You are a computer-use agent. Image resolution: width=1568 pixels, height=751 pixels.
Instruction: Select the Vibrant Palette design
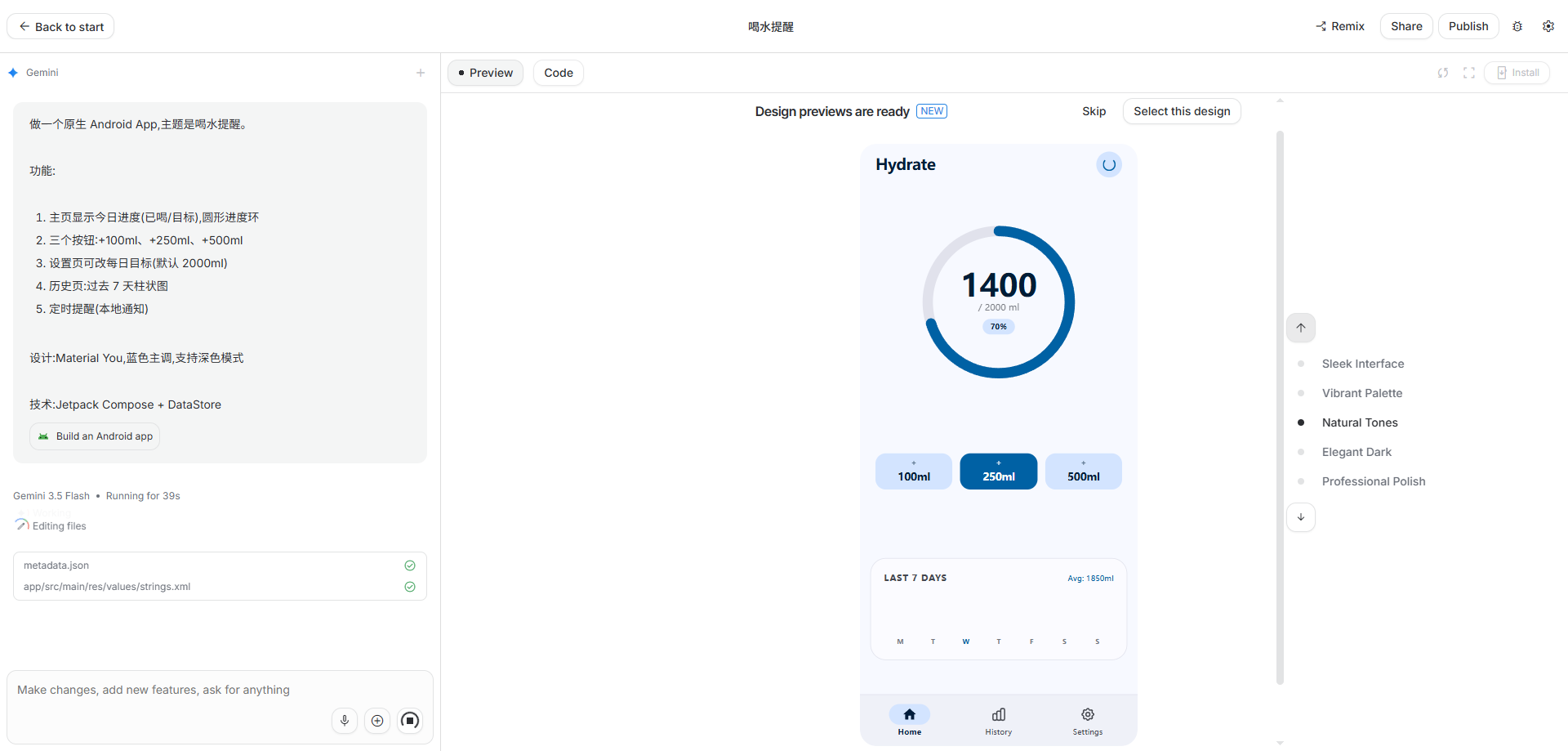(x=1362, y=393)
